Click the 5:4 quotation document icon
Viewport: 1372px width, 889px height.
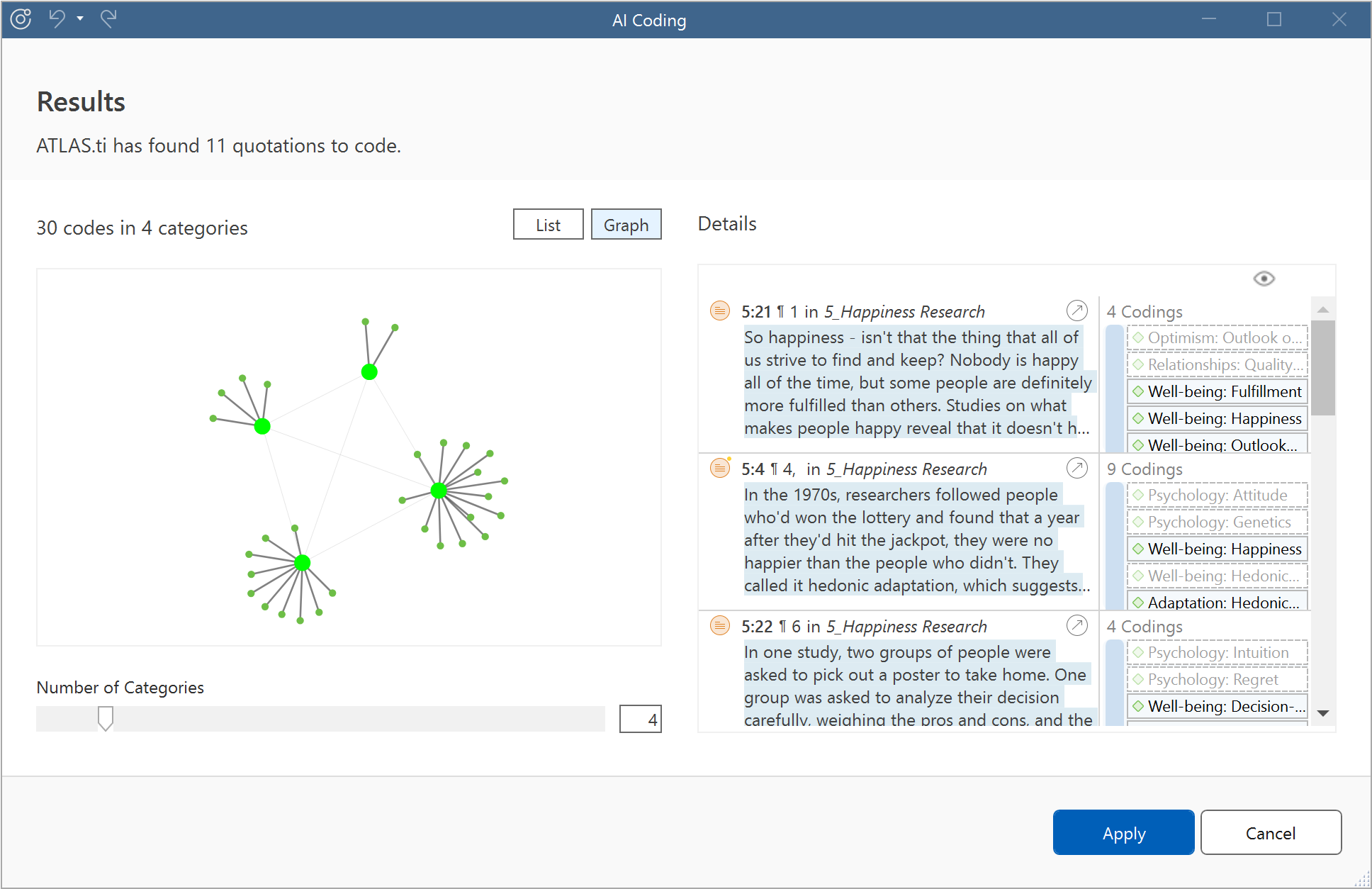pos(720,468)
